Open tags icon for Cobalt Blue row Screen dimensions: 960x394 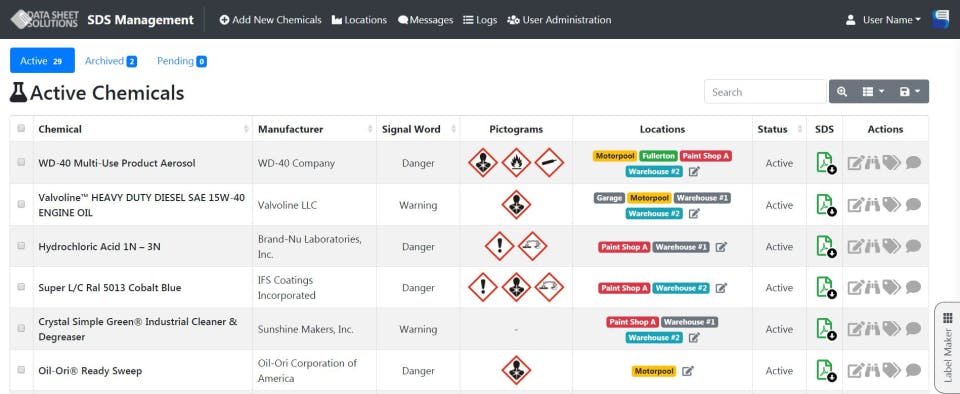coord(891,287)
